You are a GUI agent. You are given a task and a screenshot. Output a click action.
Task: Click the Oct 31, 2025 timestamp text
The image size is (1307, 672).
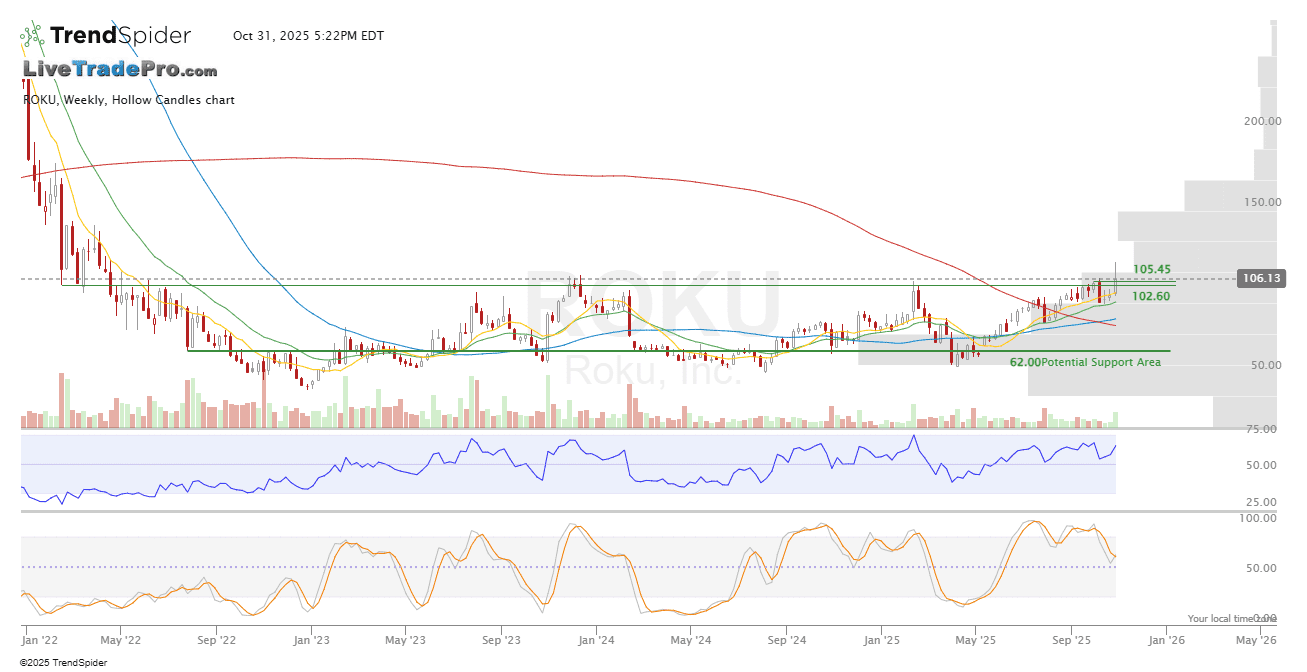[308, 36]
